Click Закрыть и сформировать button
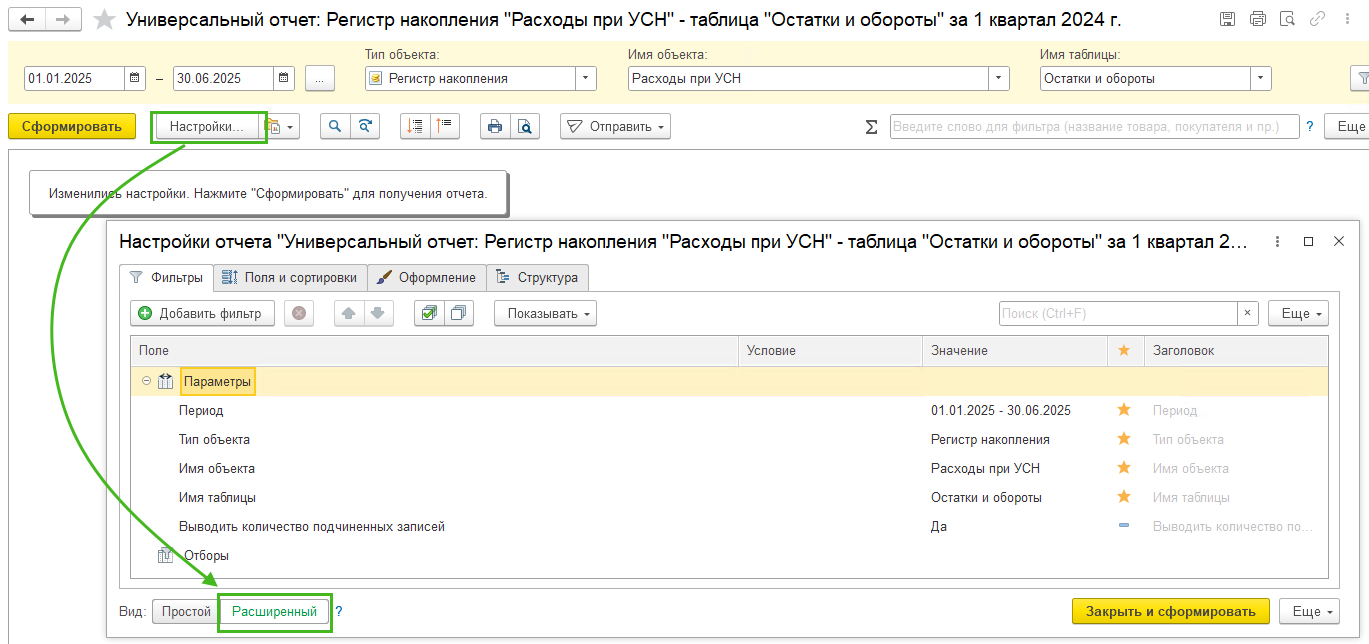 click(1171, 611)
